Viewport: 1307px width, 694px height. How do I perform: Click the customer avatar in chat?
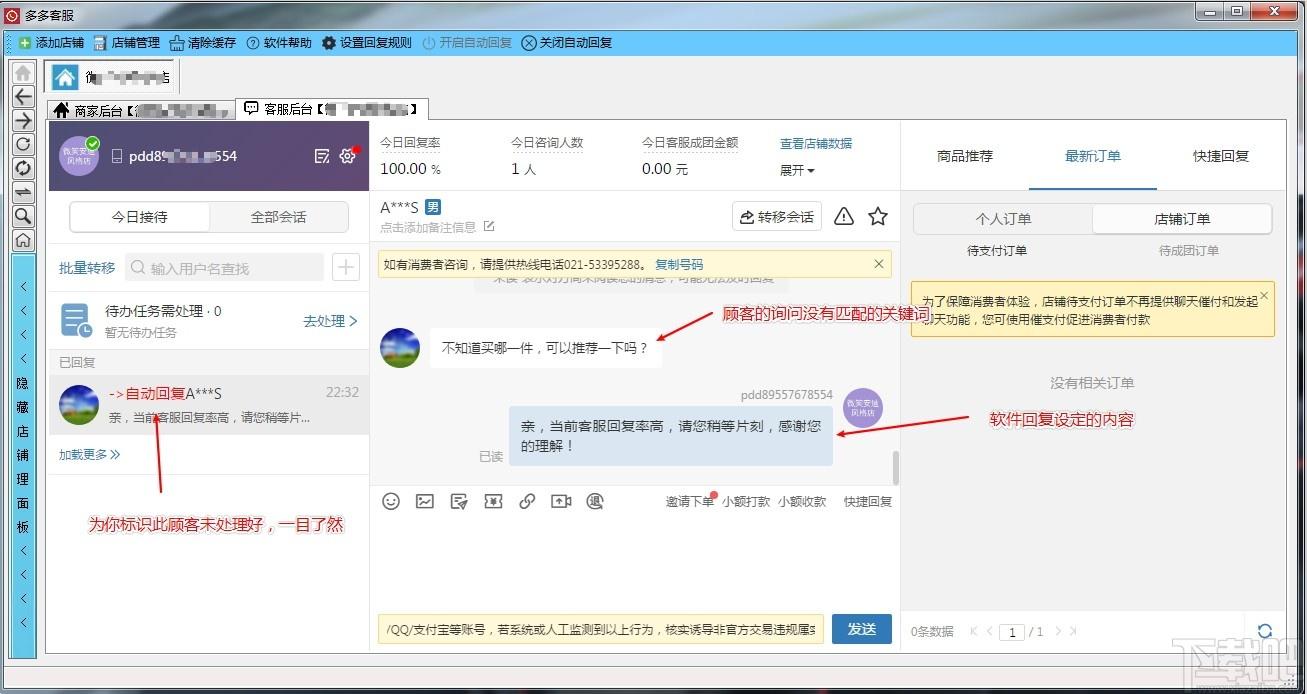click(400, 348)
